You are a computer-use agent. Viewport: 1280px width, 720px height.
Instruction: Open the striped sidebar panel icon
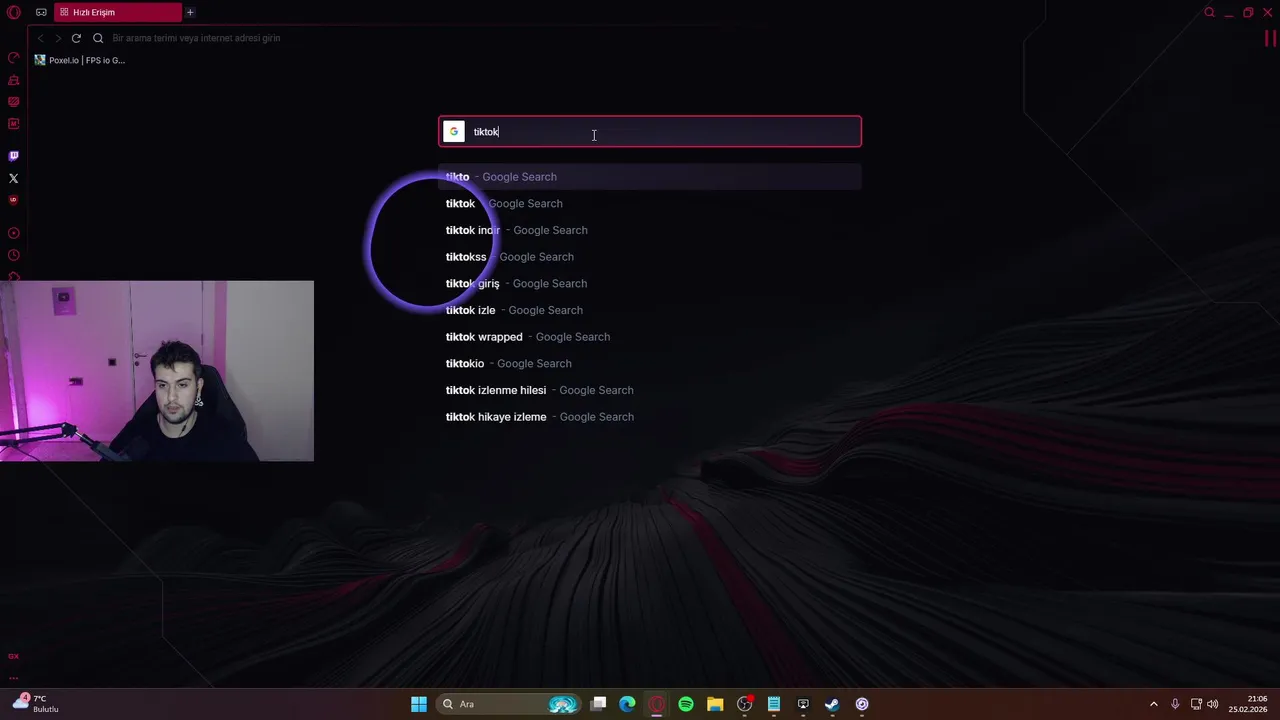[x=13, y=102]
